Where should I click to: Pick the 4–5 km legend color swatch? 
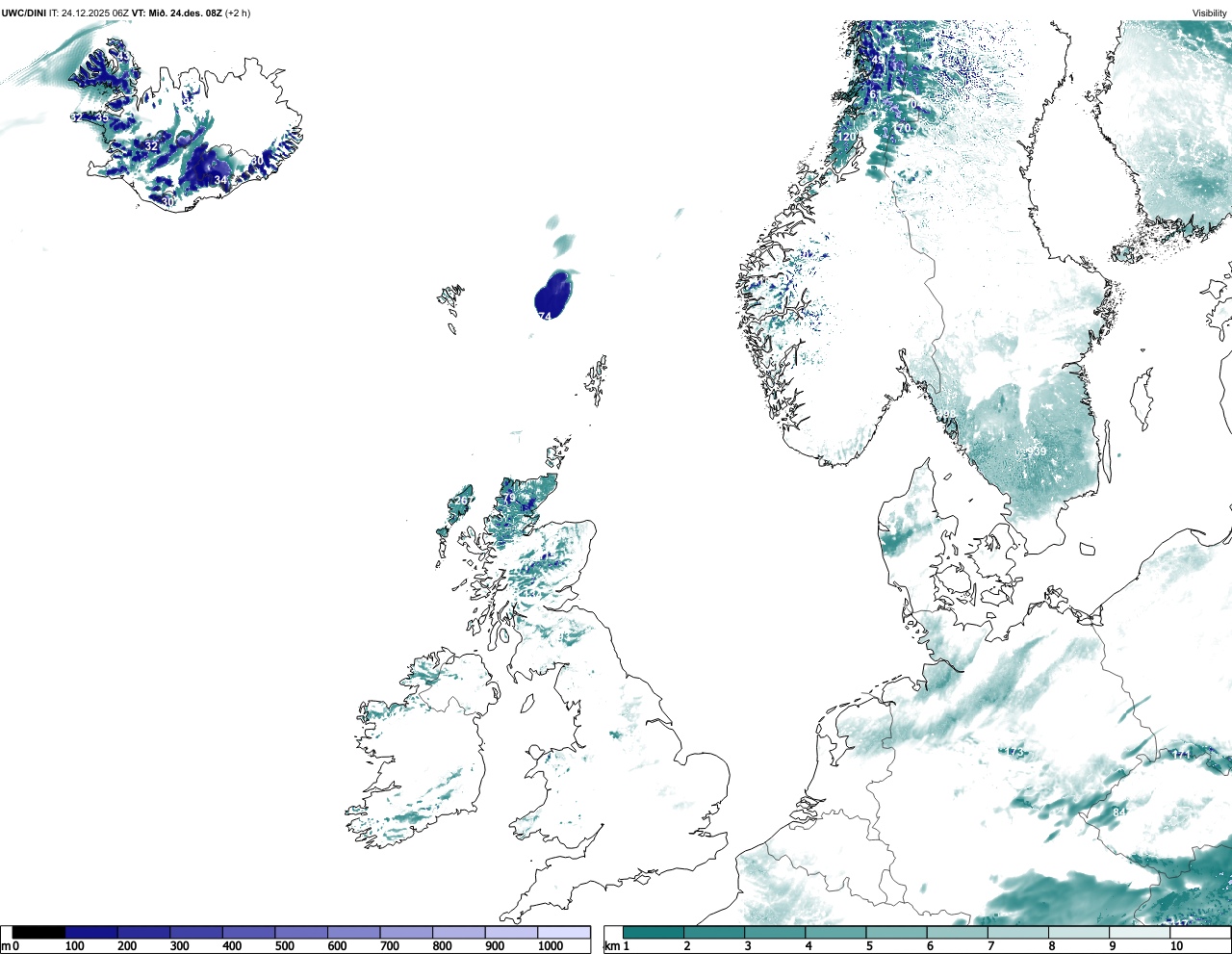(x=835, y=932)
